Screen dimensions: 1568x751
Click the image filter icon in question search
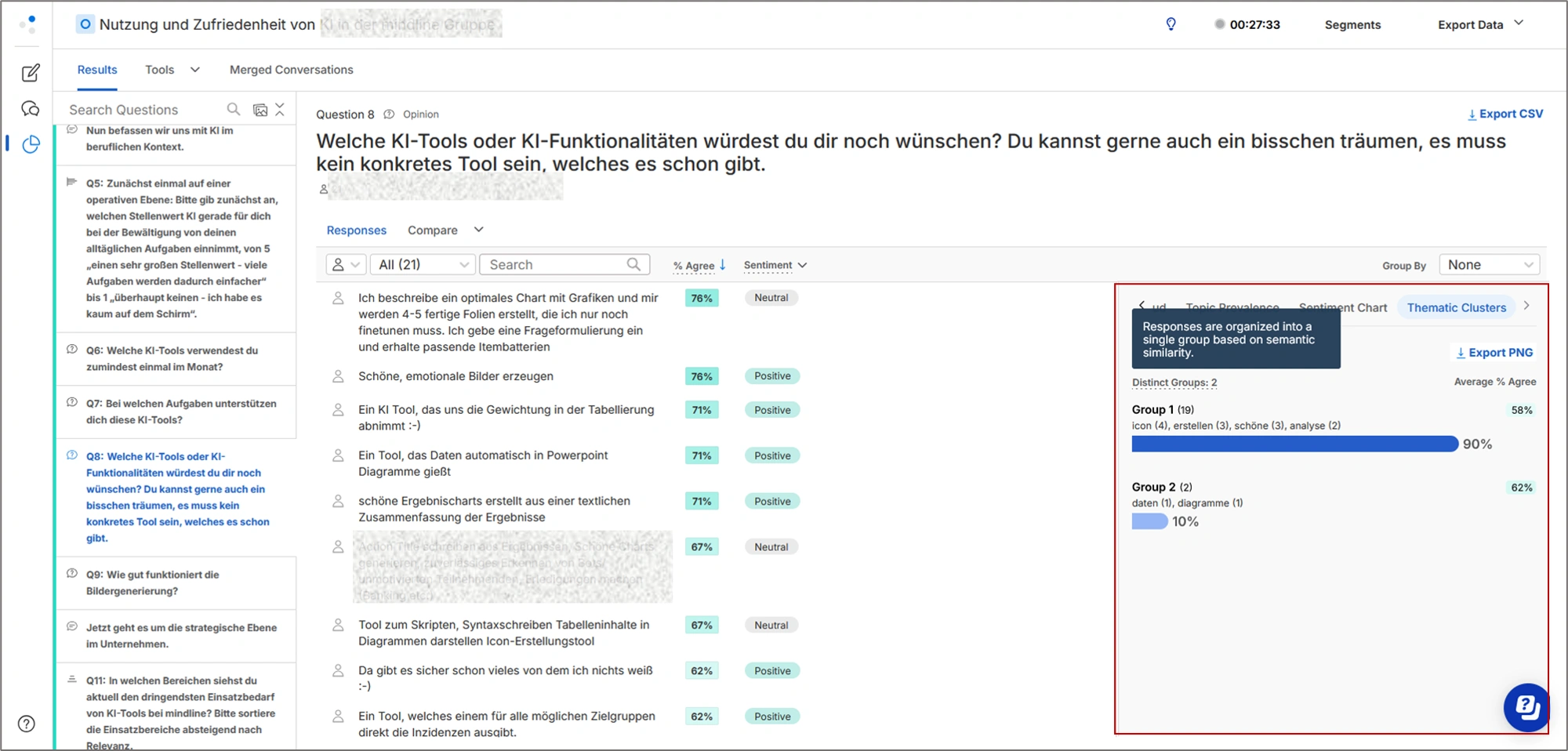260,110
